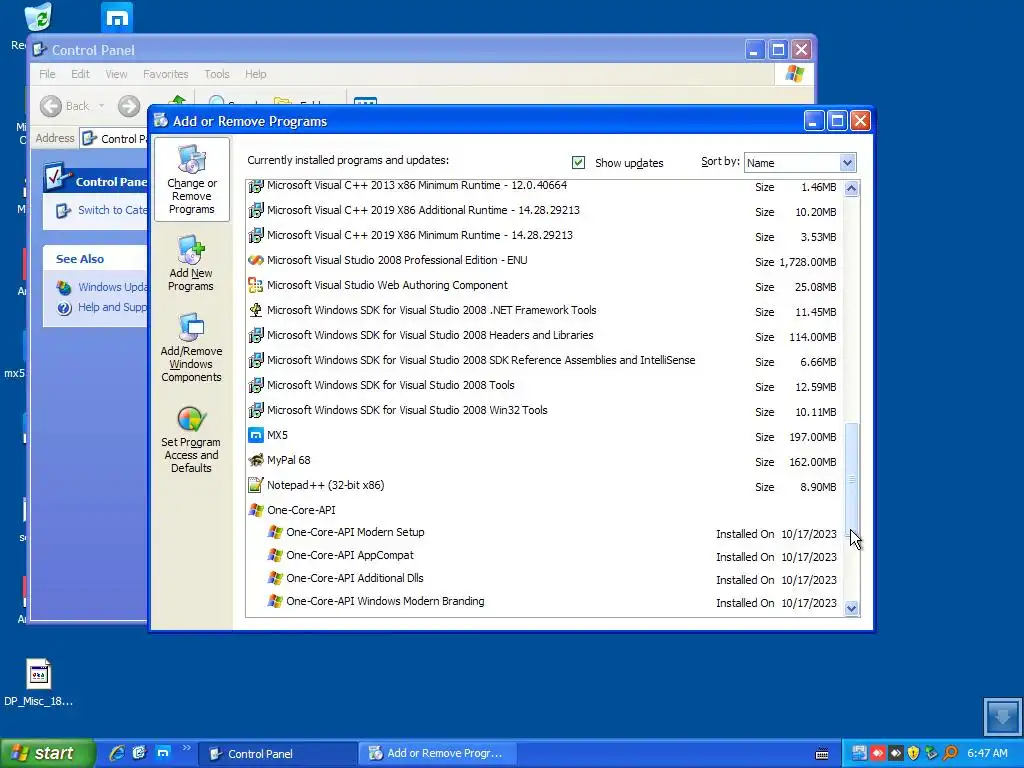Open the Maxthon desktop shortcut icon
1024x768 pixels.
pos(117,18)
